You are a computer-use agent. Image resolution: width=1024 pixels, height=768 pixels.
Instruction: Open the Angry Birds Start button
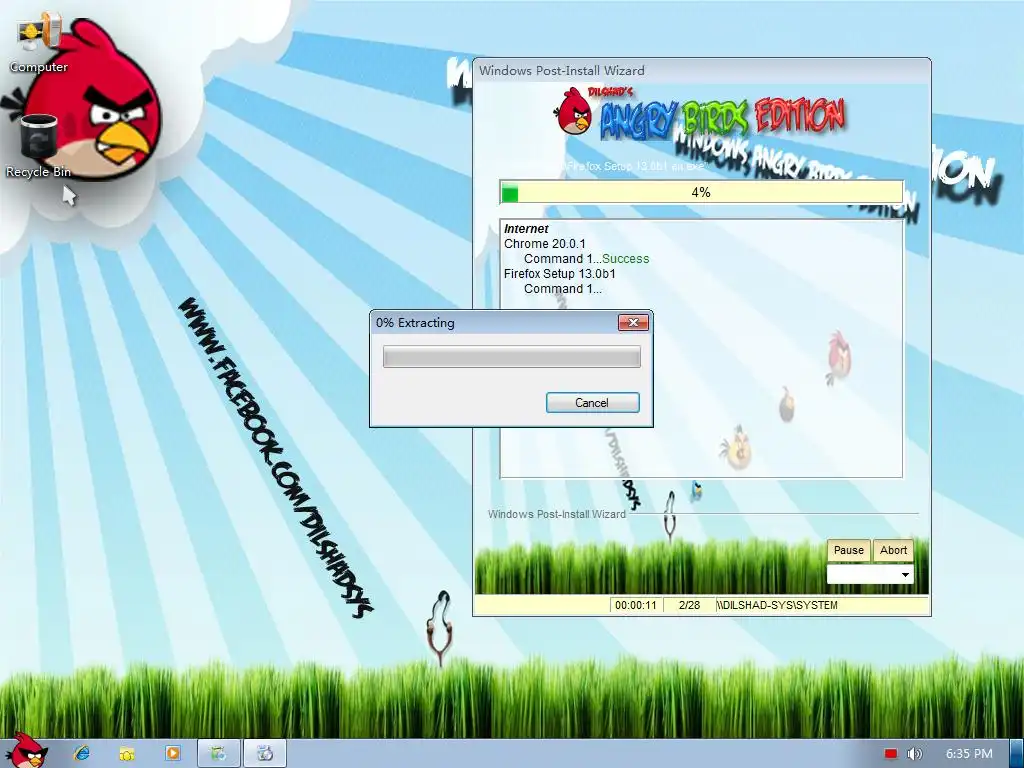coord(27,751)
